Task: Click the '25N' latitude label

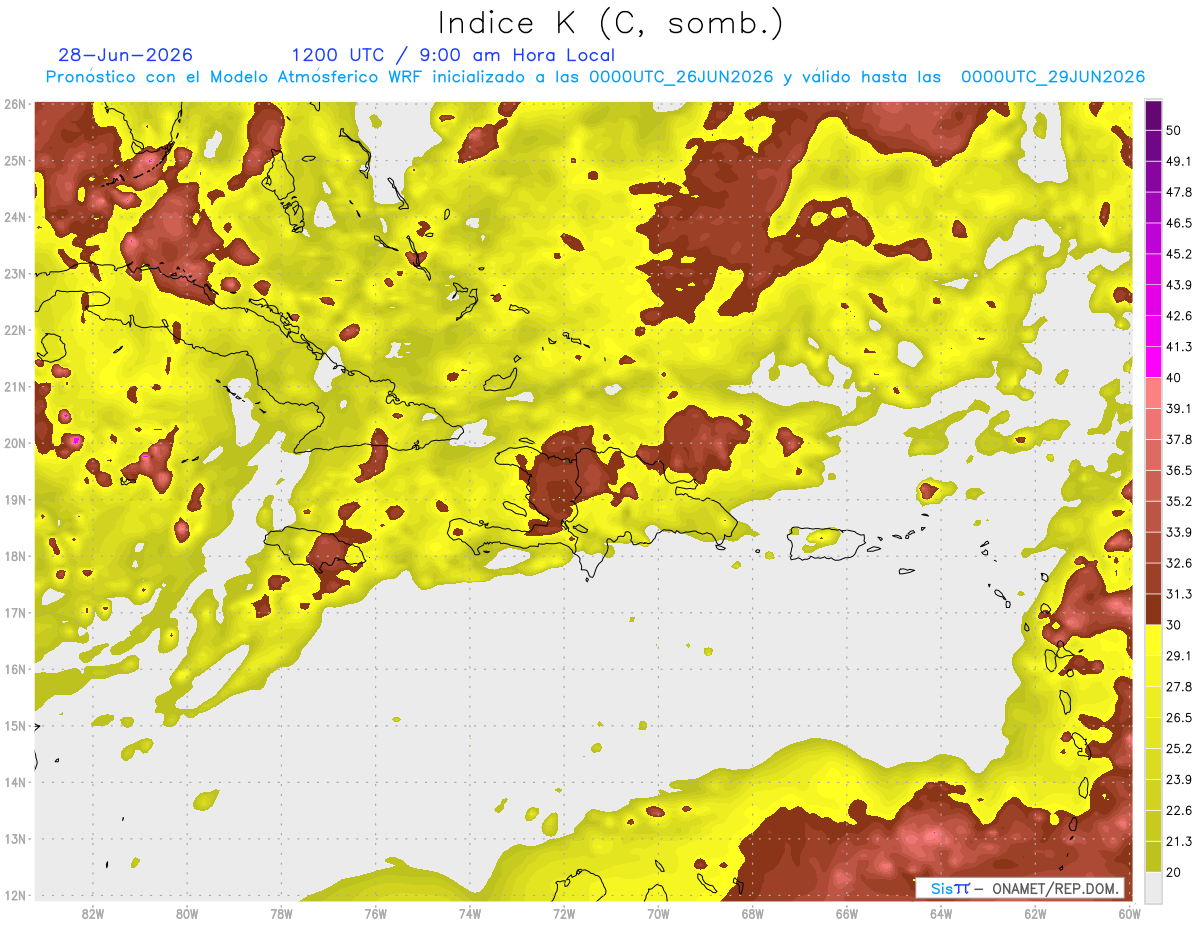Action: point(15,160)
